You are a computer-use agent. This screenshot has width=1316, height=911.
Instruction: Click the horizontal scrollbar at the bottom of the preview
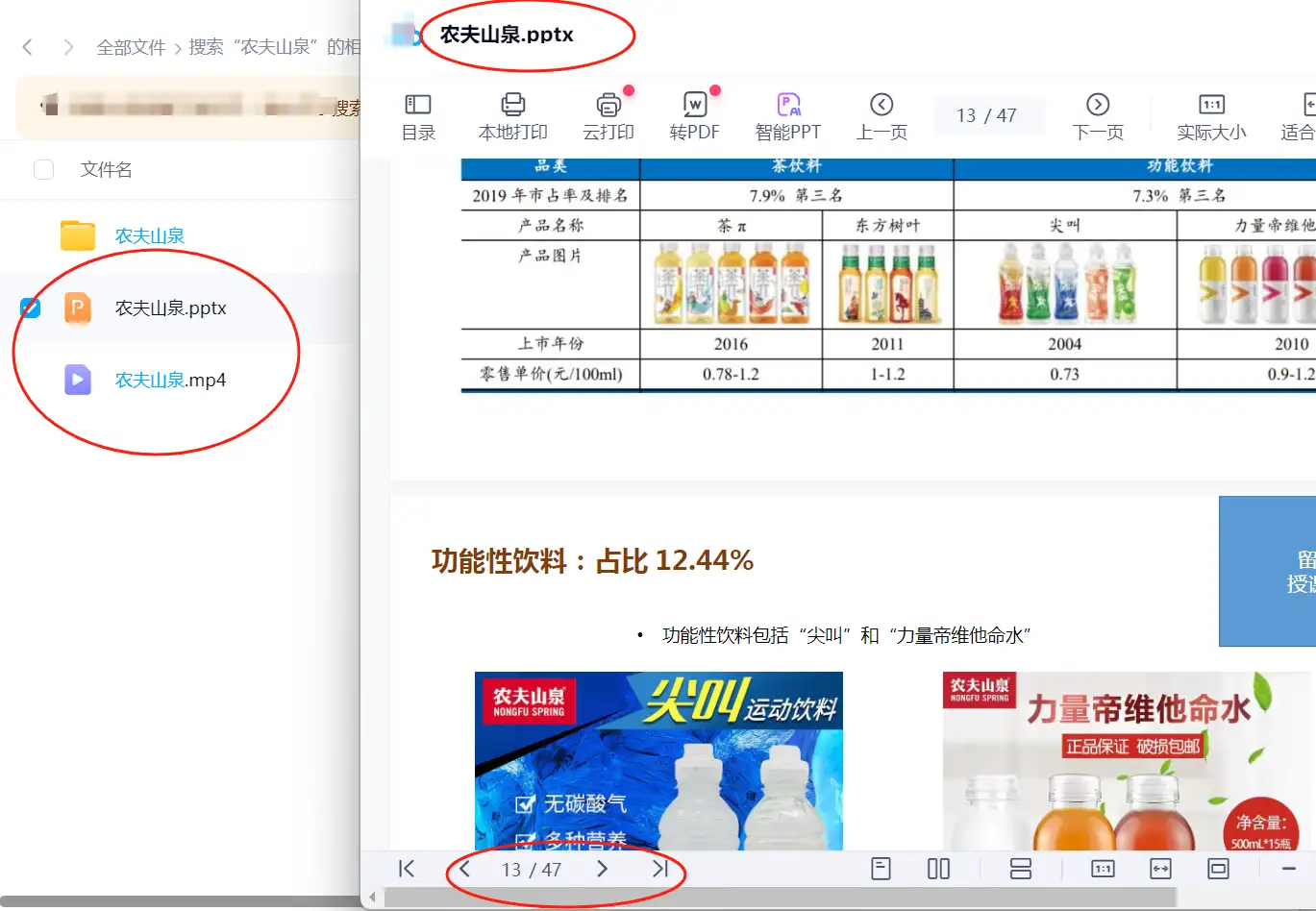pos(780,899)
